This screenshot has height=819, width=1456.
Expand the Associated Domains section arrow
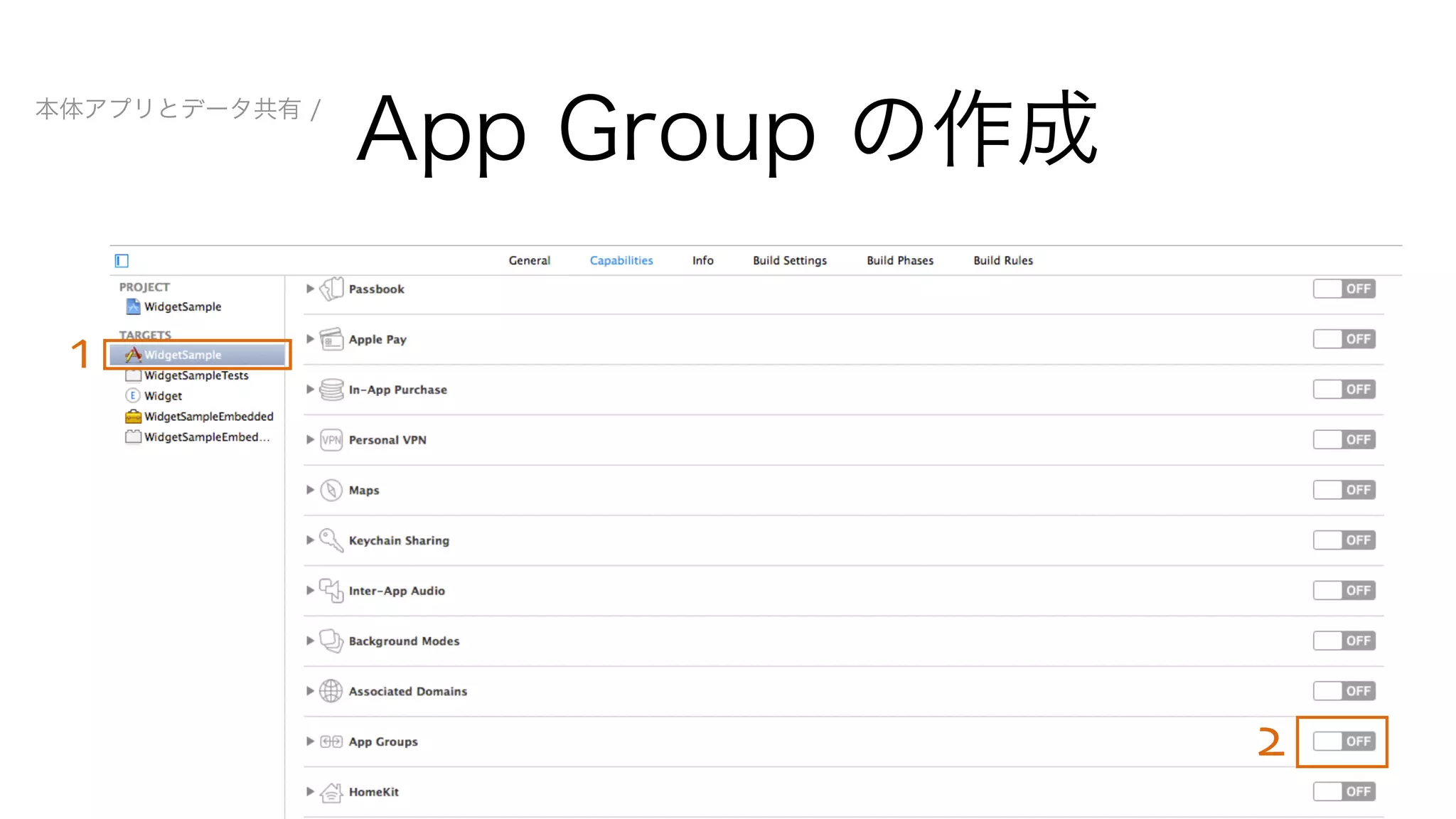click(x=310, y=691)
